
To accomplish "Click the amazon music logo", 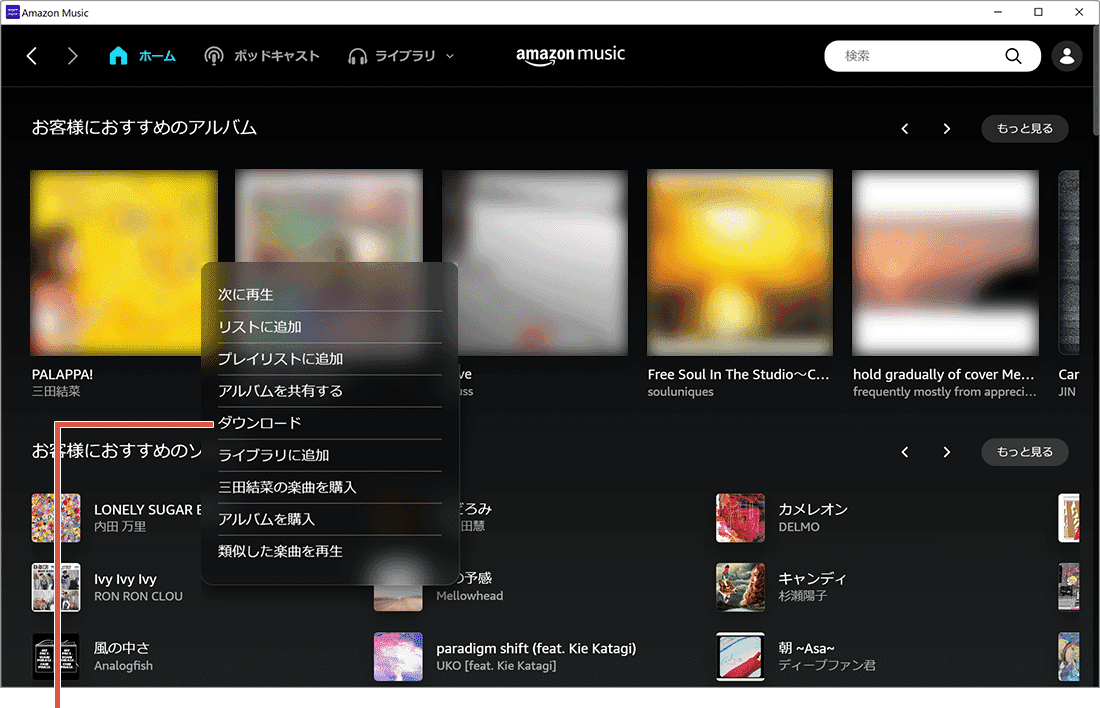I will click(x=570, y=55).
